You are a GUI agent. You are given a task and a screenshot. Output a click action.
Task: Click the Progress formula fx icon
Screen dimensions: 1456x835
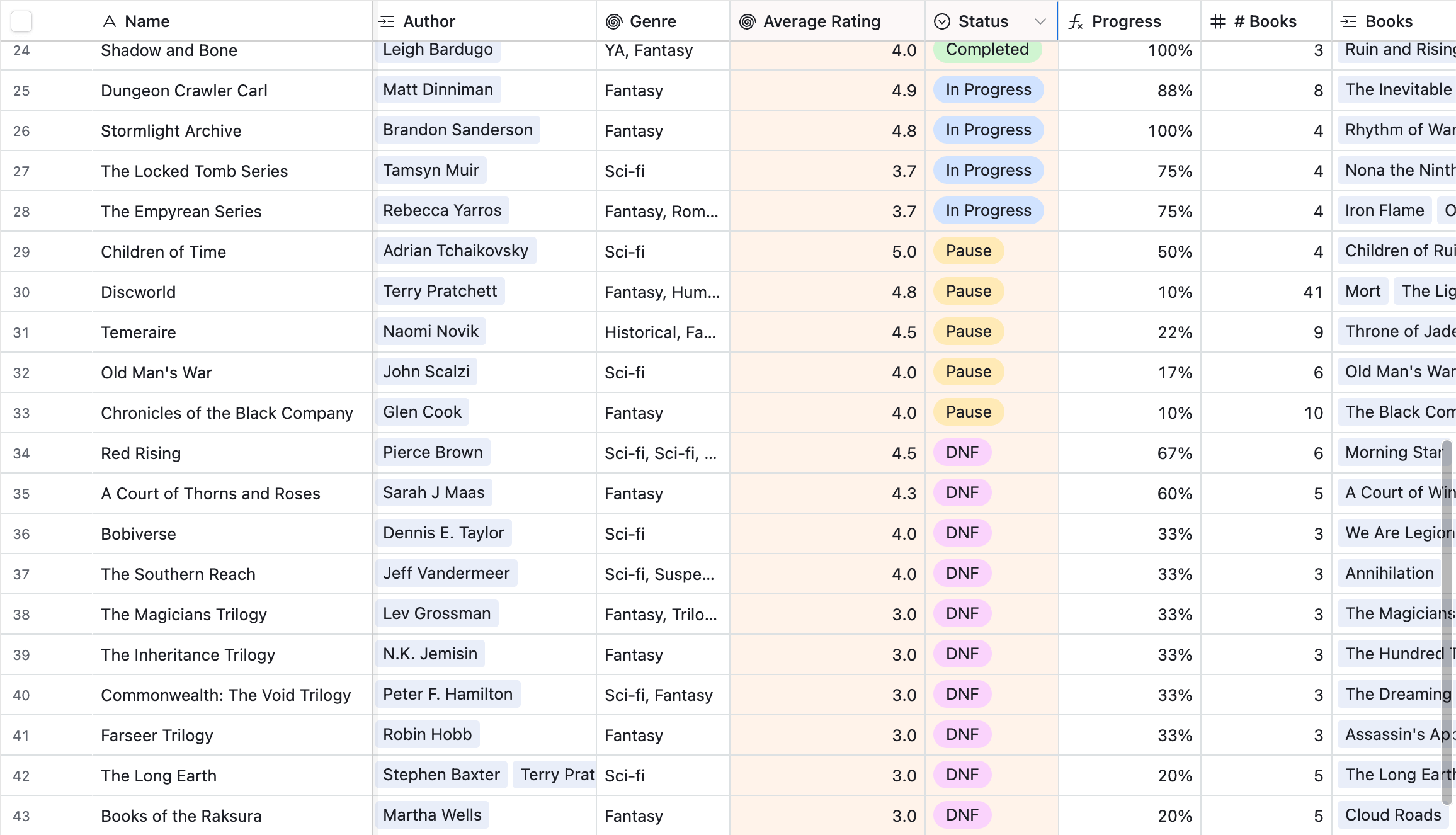(1075, 21)
